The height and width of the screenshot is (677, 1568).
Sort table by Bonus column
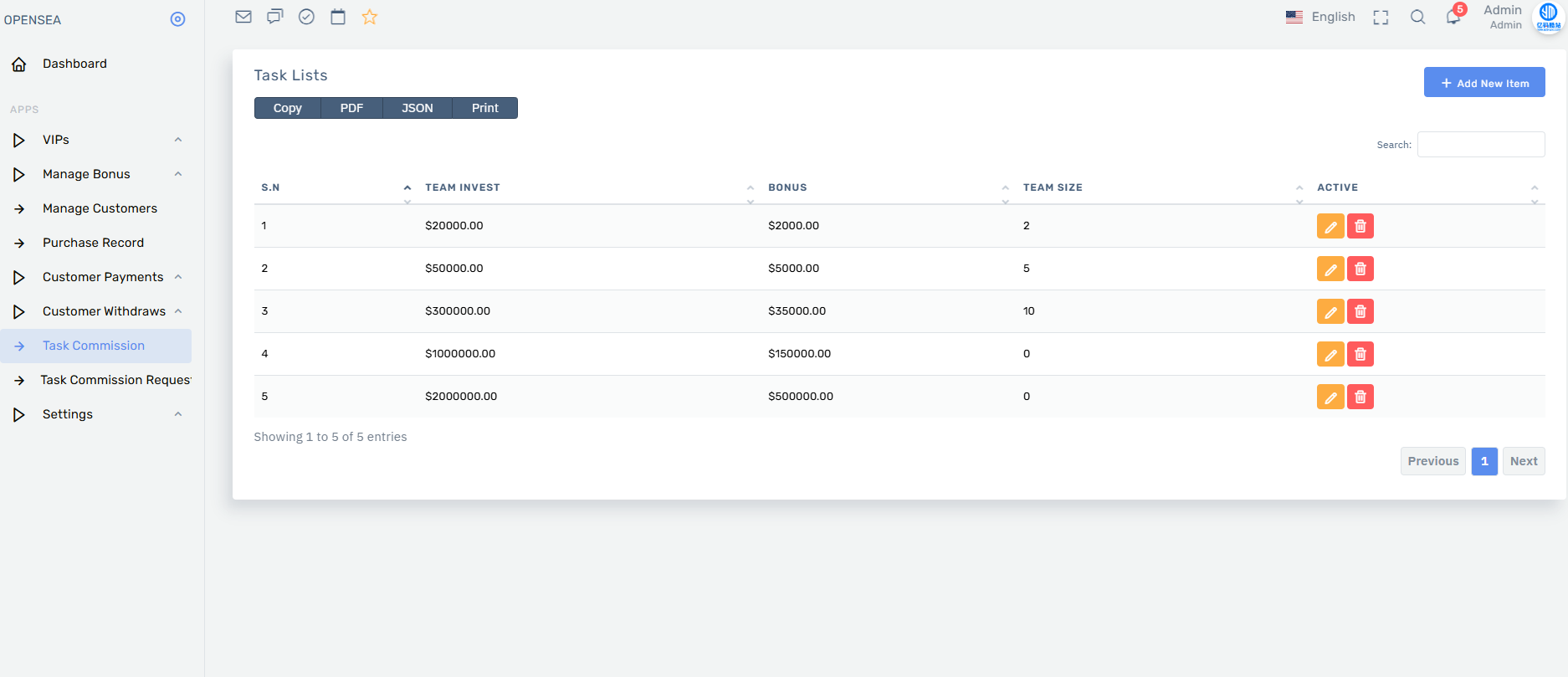[x=787, y=187]
